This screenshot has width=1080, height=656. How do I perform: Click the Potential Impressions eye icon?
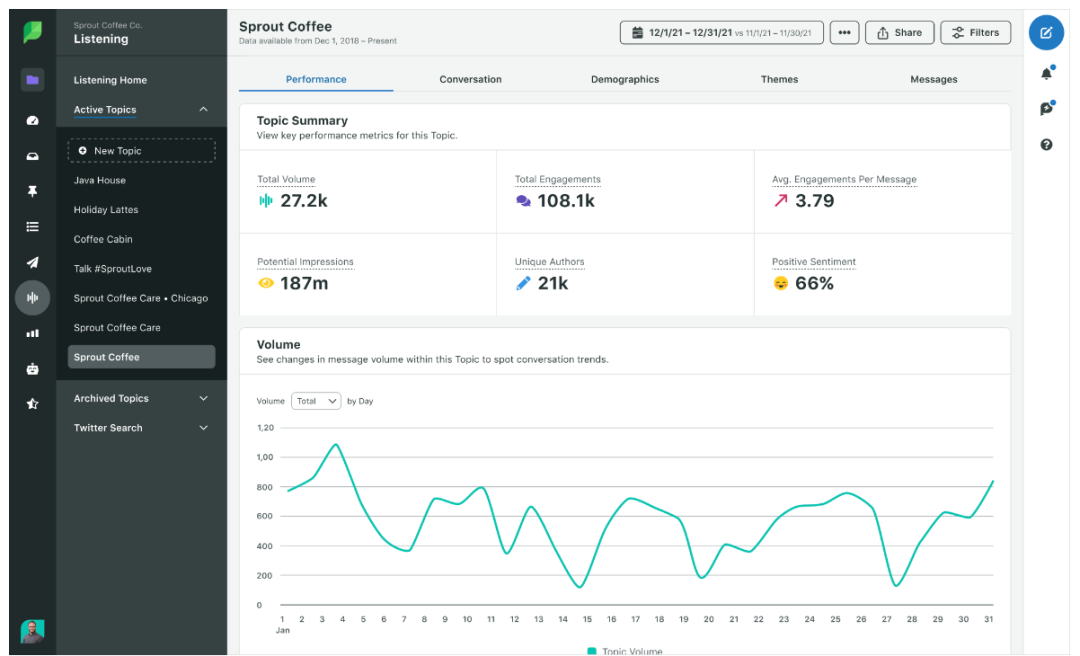[x=266, y=283]
